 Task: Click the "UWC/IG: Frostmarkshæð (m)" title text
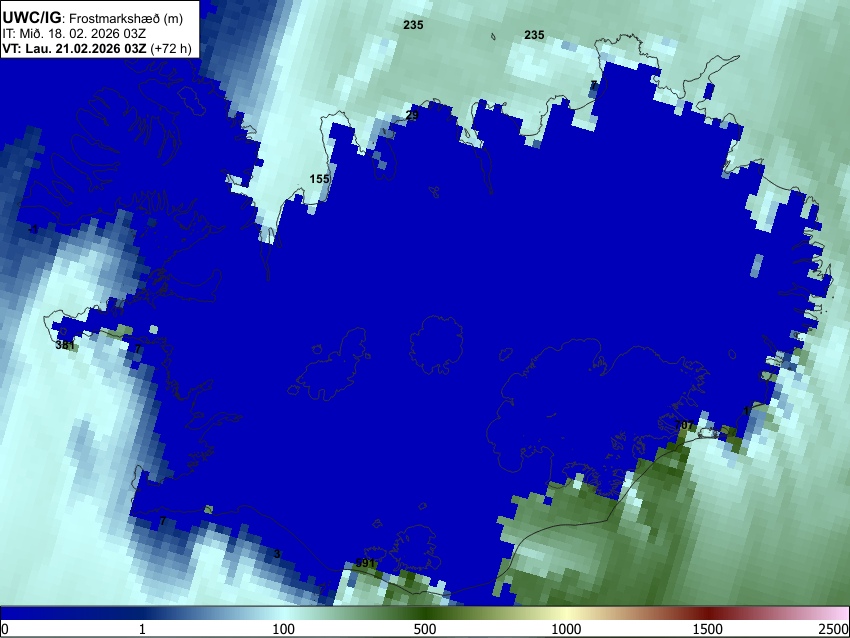point(92,18)
